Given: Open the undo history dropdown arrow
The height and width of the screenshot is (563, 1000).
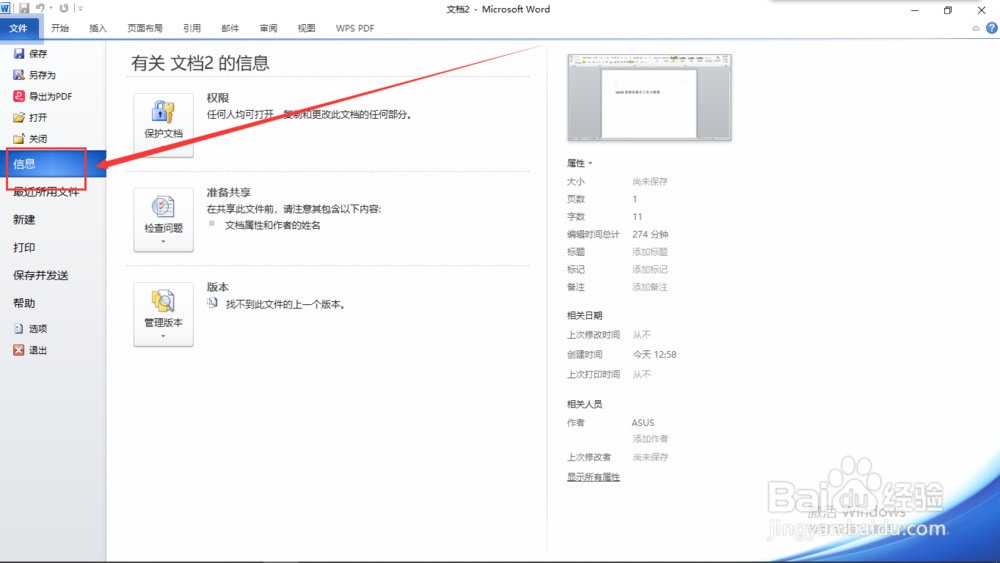Looking at the screenshot, I should click(50, 8).
